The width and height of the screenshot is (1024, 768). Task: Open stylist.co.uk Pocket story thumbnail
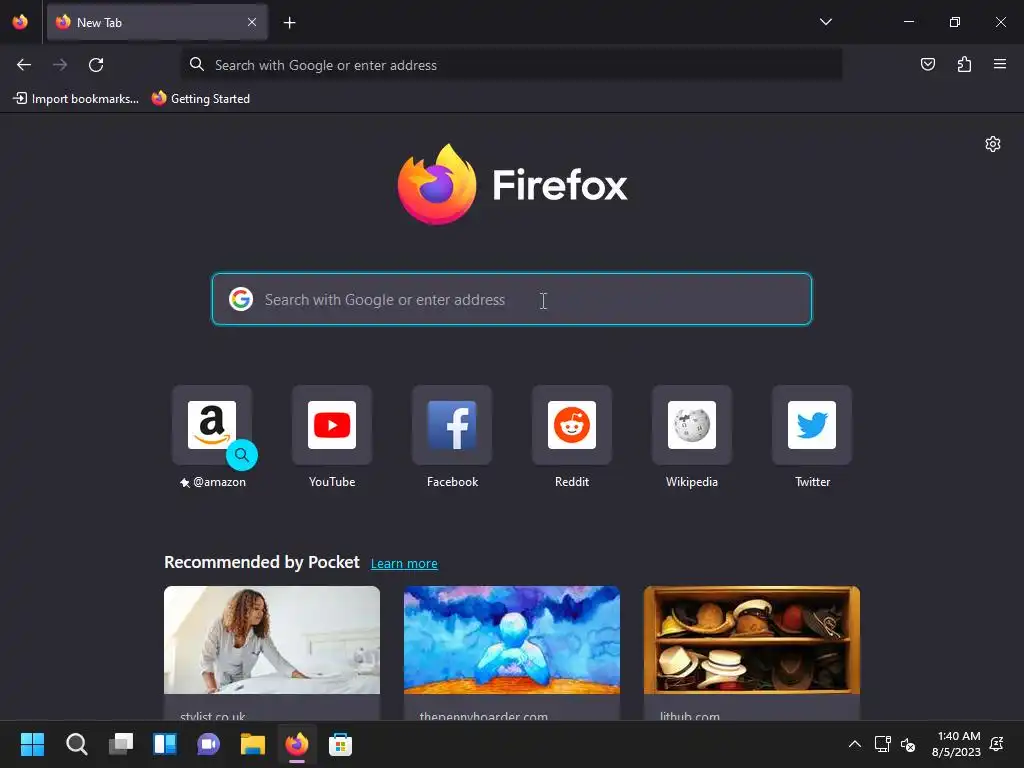pos(272,640)
